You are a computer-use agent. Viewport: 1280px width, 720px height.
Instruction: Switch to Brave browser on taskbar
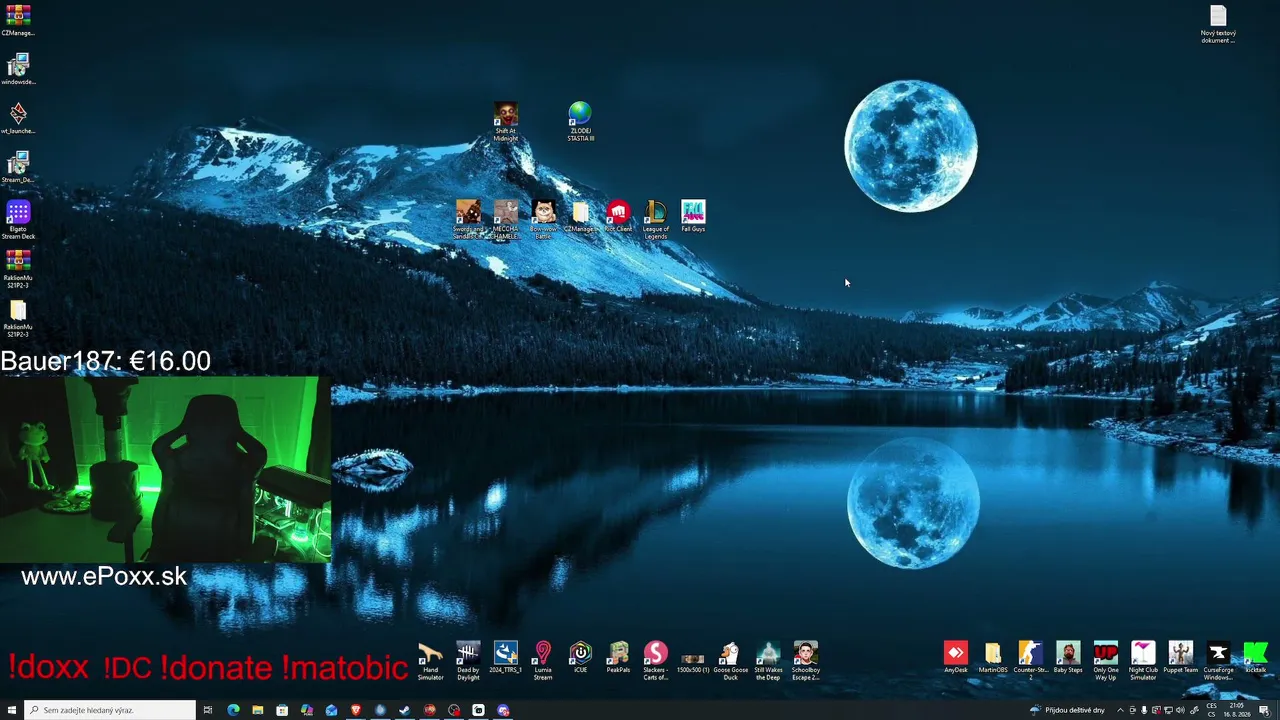pyautogui.click(x=356, y=710)
